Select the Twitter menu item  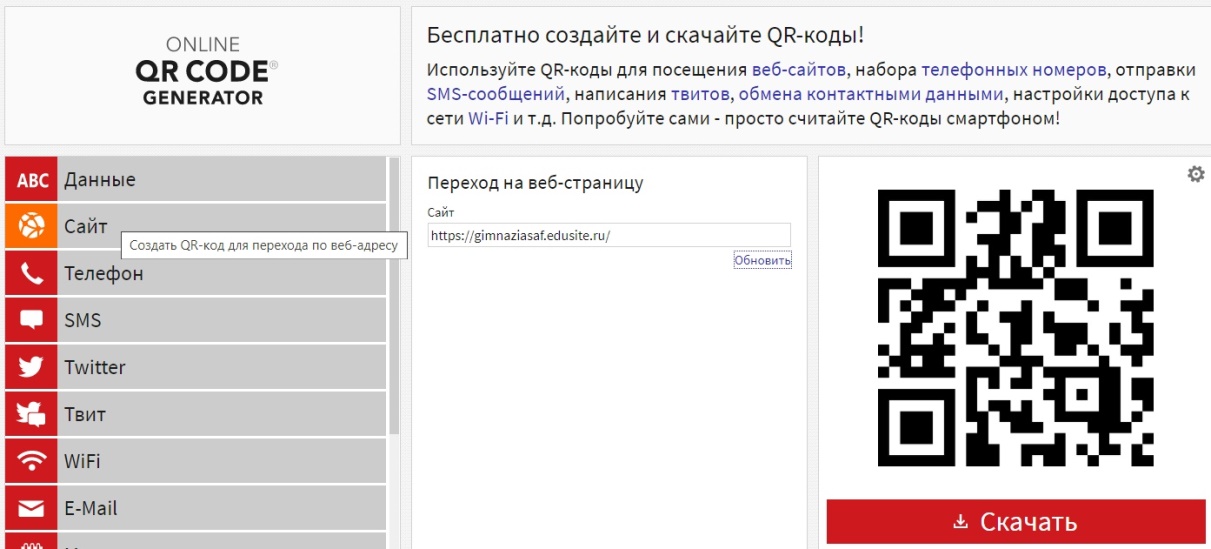pyautogui.click(x=195, y=367)
